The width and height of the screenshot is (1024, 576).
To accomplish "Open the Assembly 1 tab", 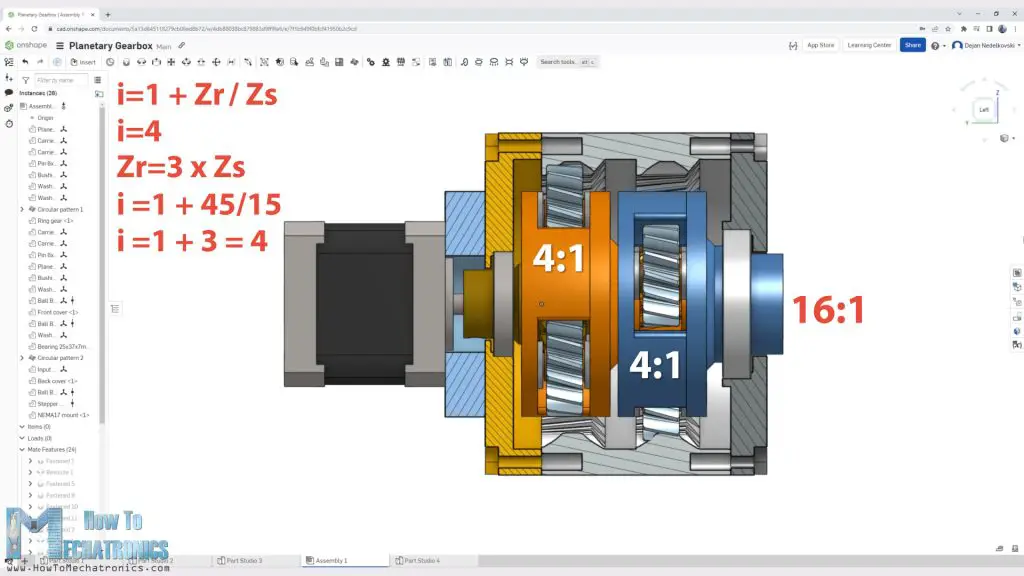I will pyautogui.click(x=345, y=560).
